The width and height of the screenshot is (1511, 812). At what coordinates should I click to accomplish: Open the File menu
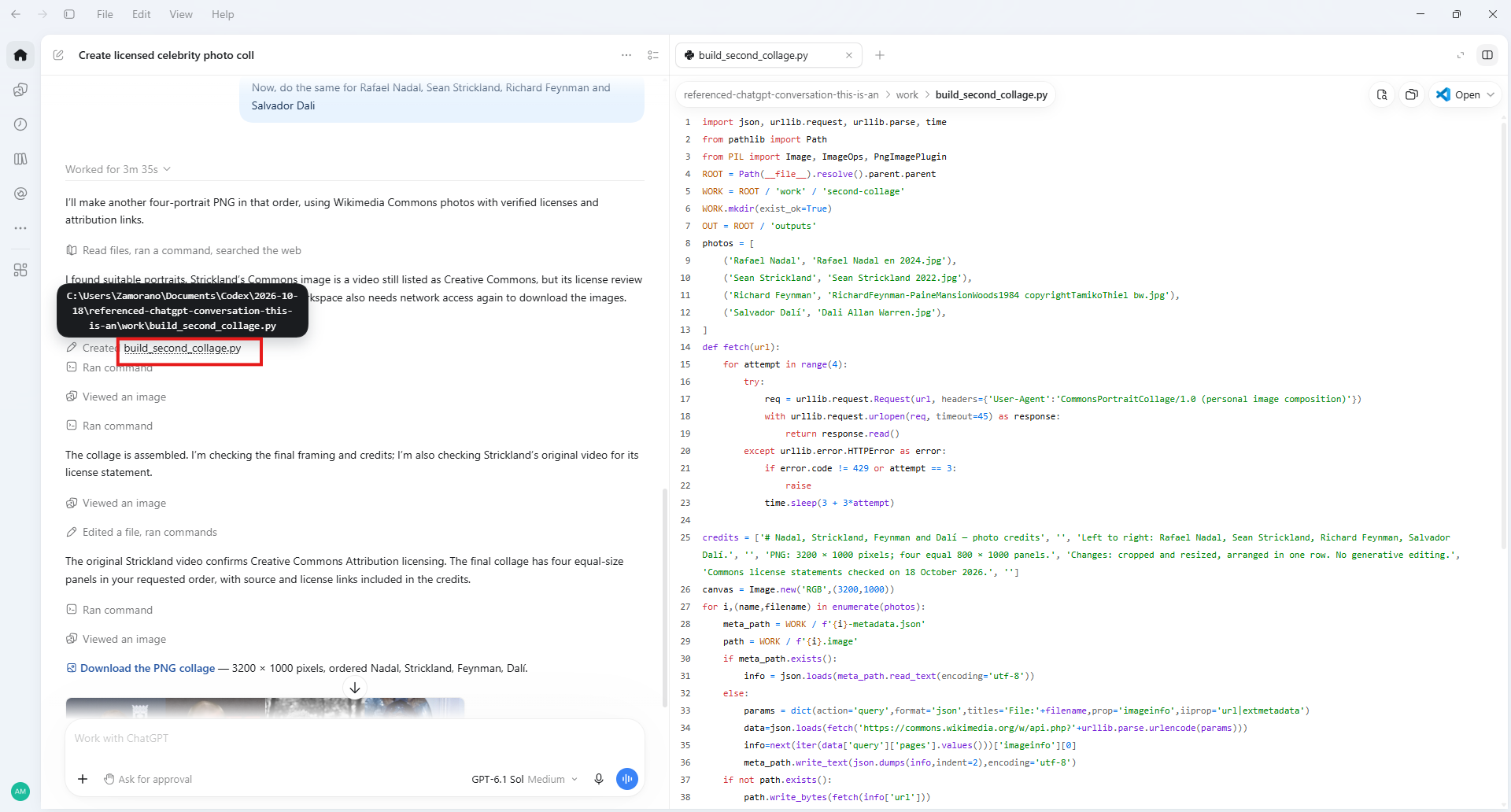(105, 14)
